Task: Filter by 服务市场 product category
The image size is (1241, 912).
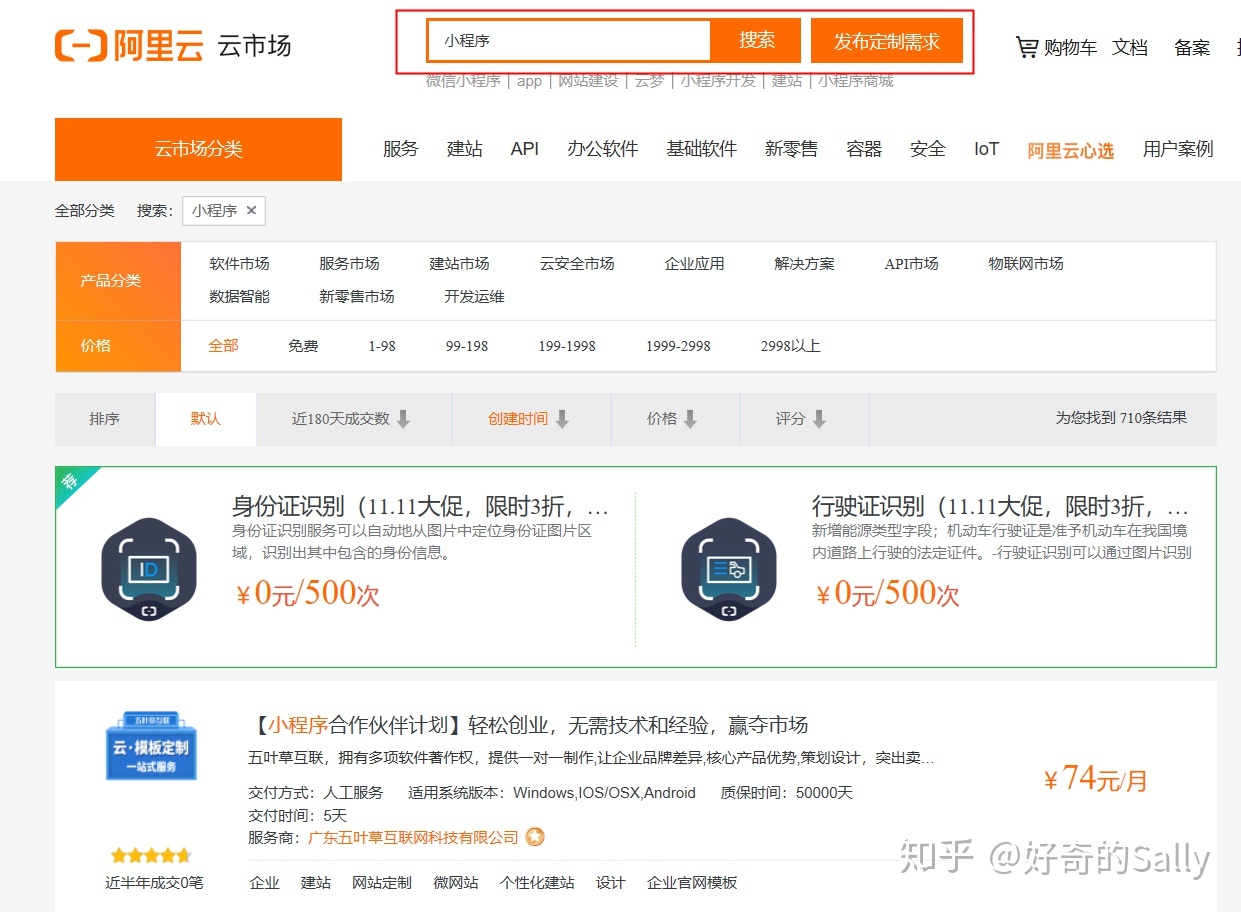Action: pos(349,264)
